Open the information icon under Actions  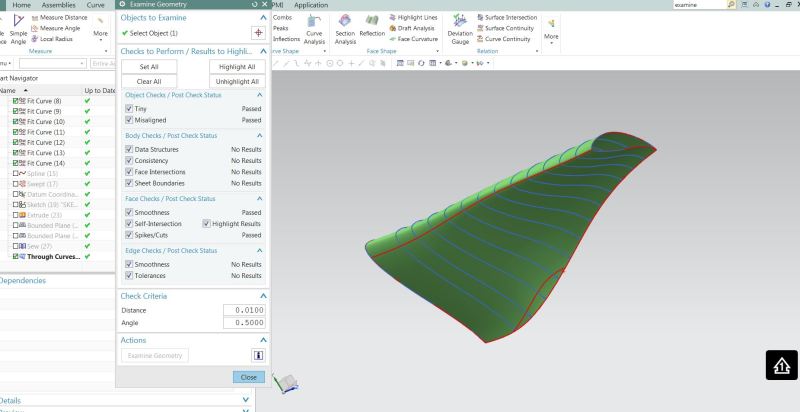258,355
